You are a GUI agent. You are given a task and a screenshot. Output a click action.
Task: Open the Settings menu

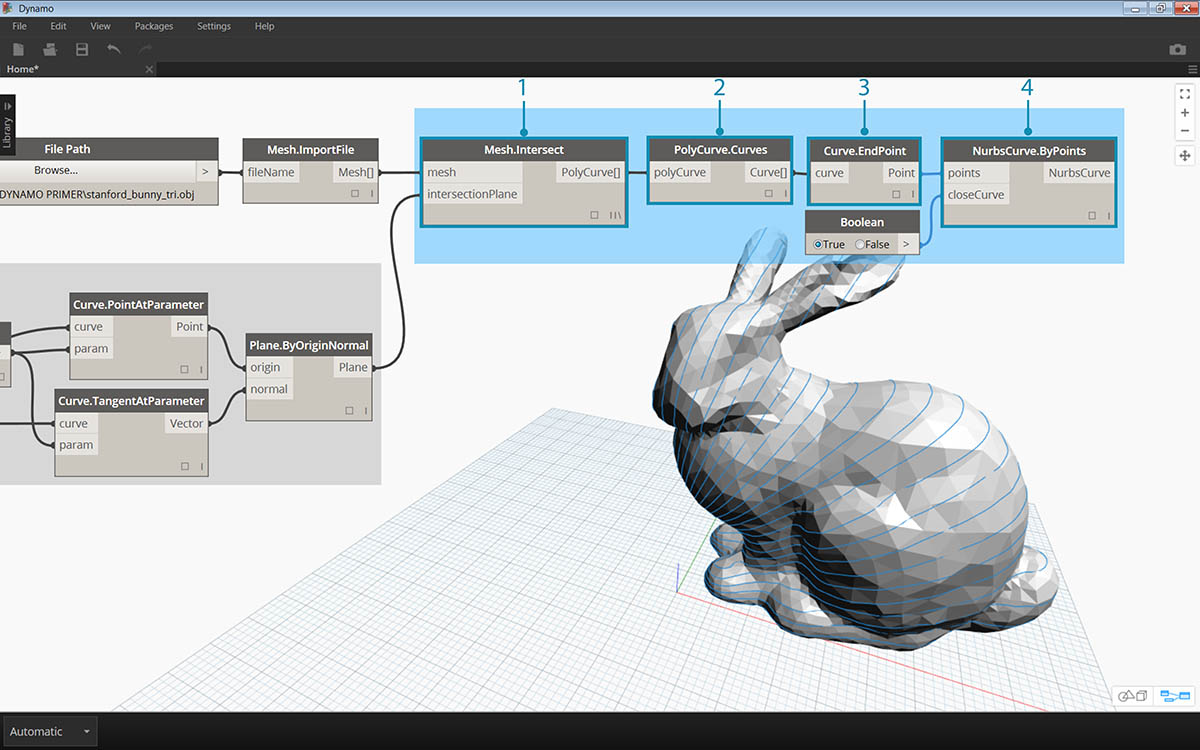[213, 26]
